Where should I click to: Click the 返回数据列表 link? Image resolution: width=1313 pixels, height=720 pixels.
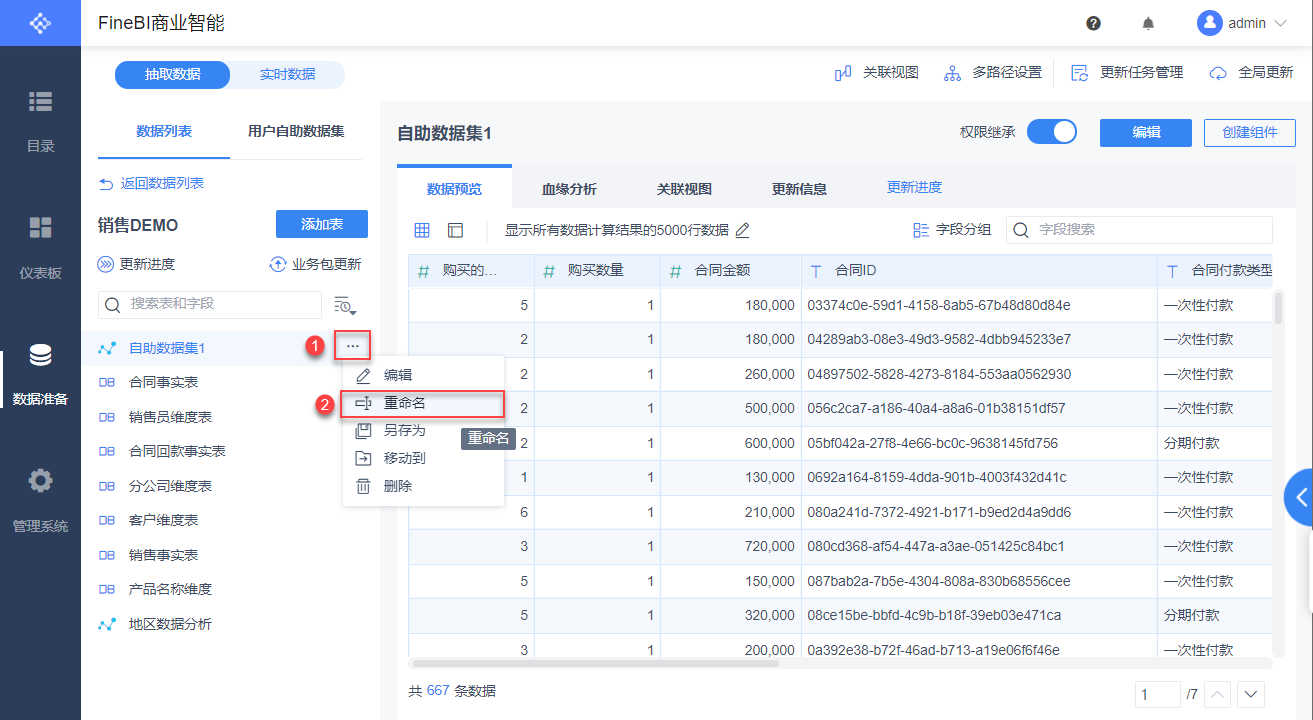[151, 184]
